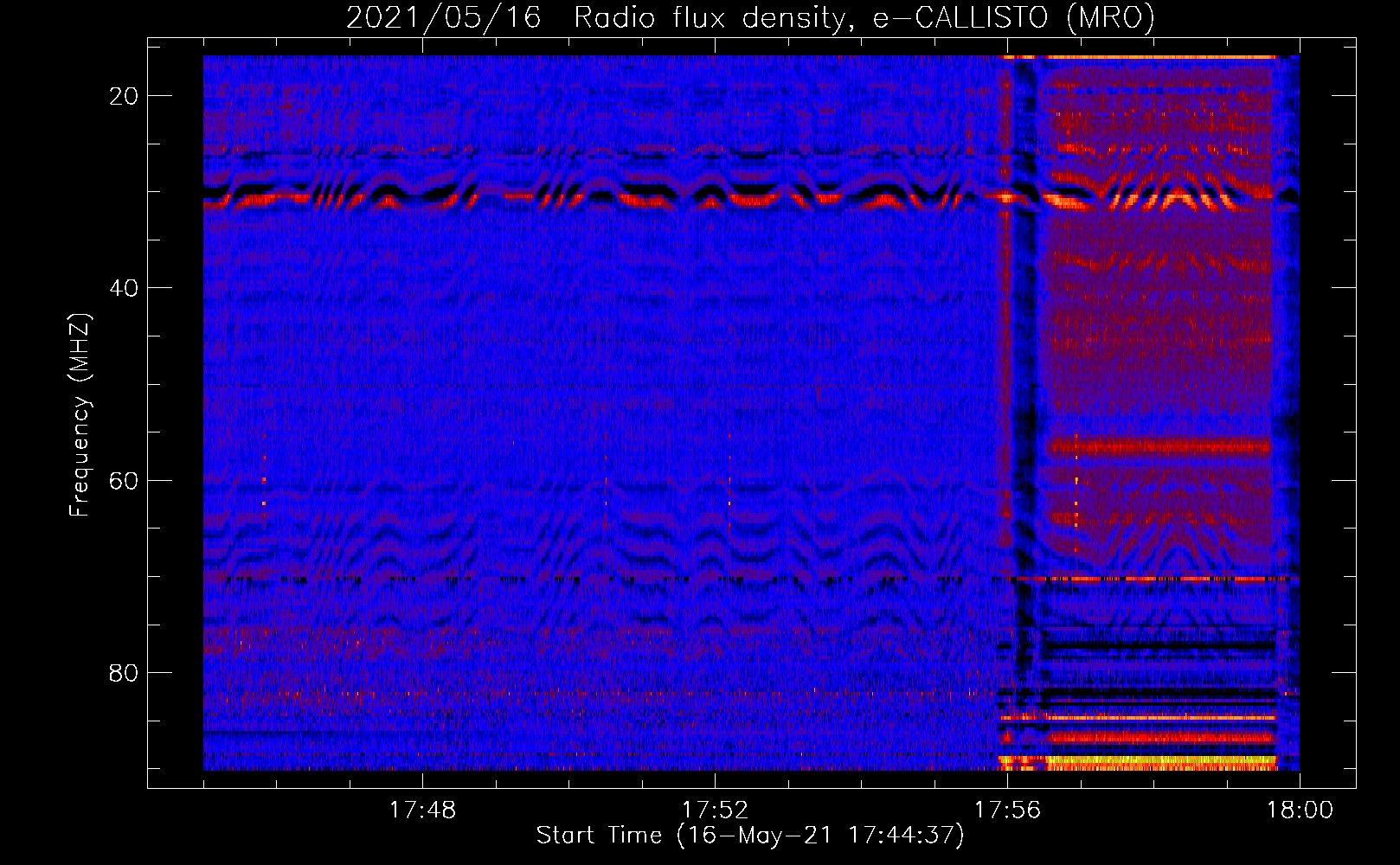Click the plot title 'Radio flux density, e-CALLISTO (MRO)'
This screenshot has width=1400, height=865.
(864, 17)
